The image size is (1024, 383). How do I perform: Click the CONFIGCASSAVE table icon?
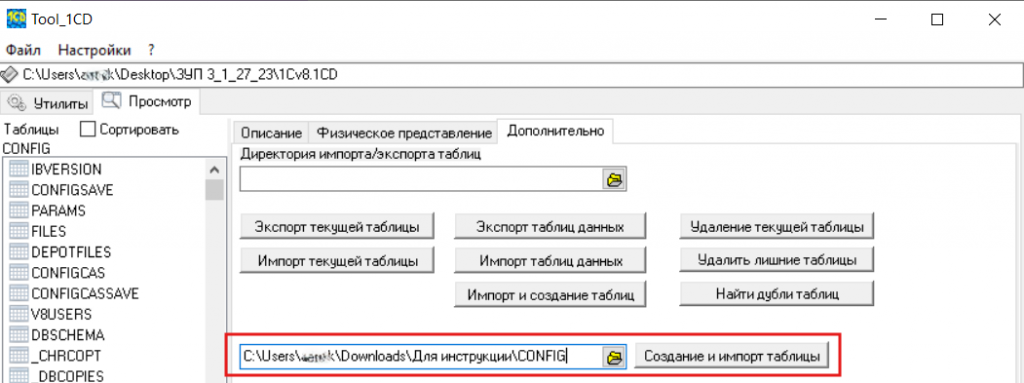[x=19, y=293]
